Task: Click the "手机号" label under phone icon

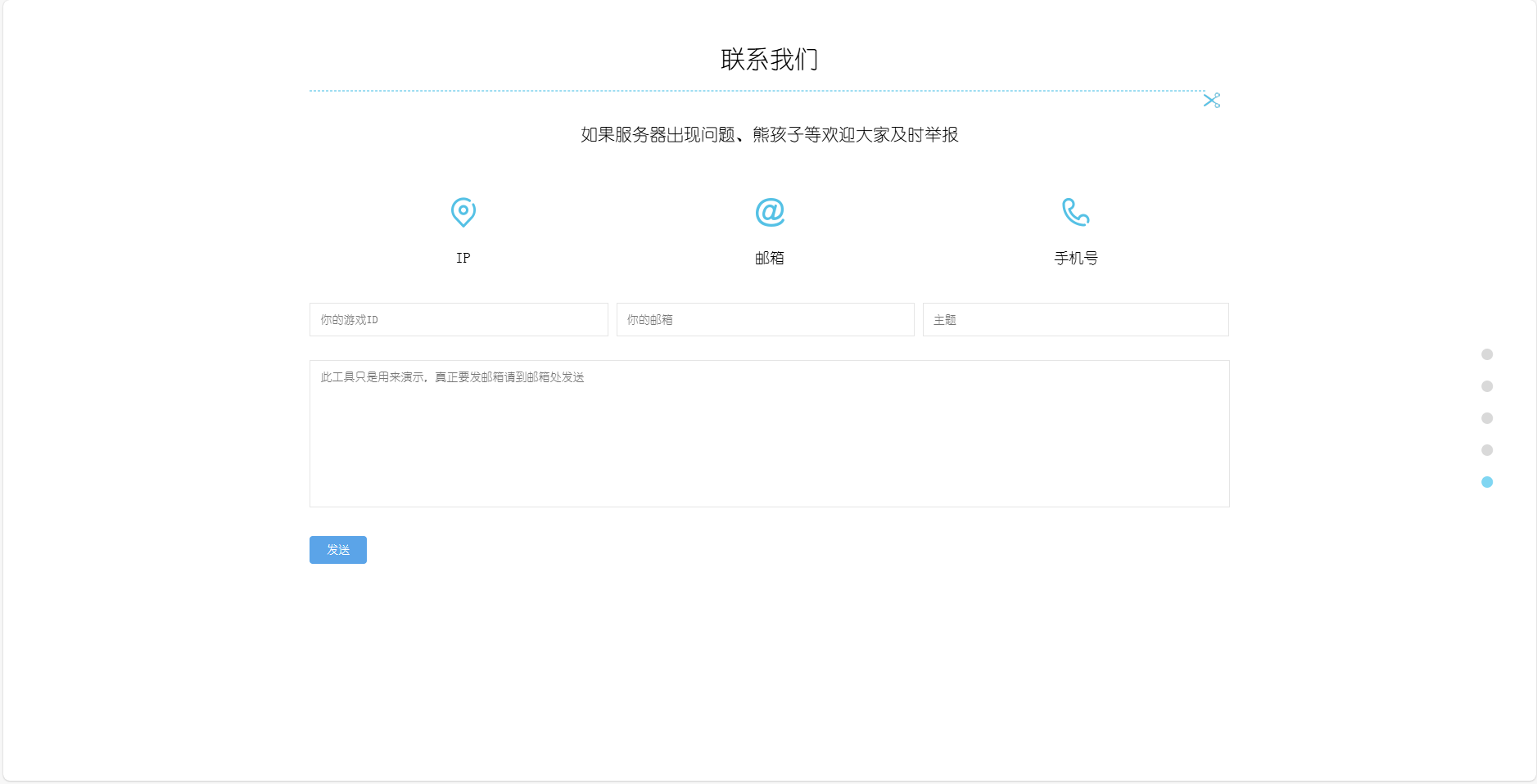Action: (x=1075, y=258)
